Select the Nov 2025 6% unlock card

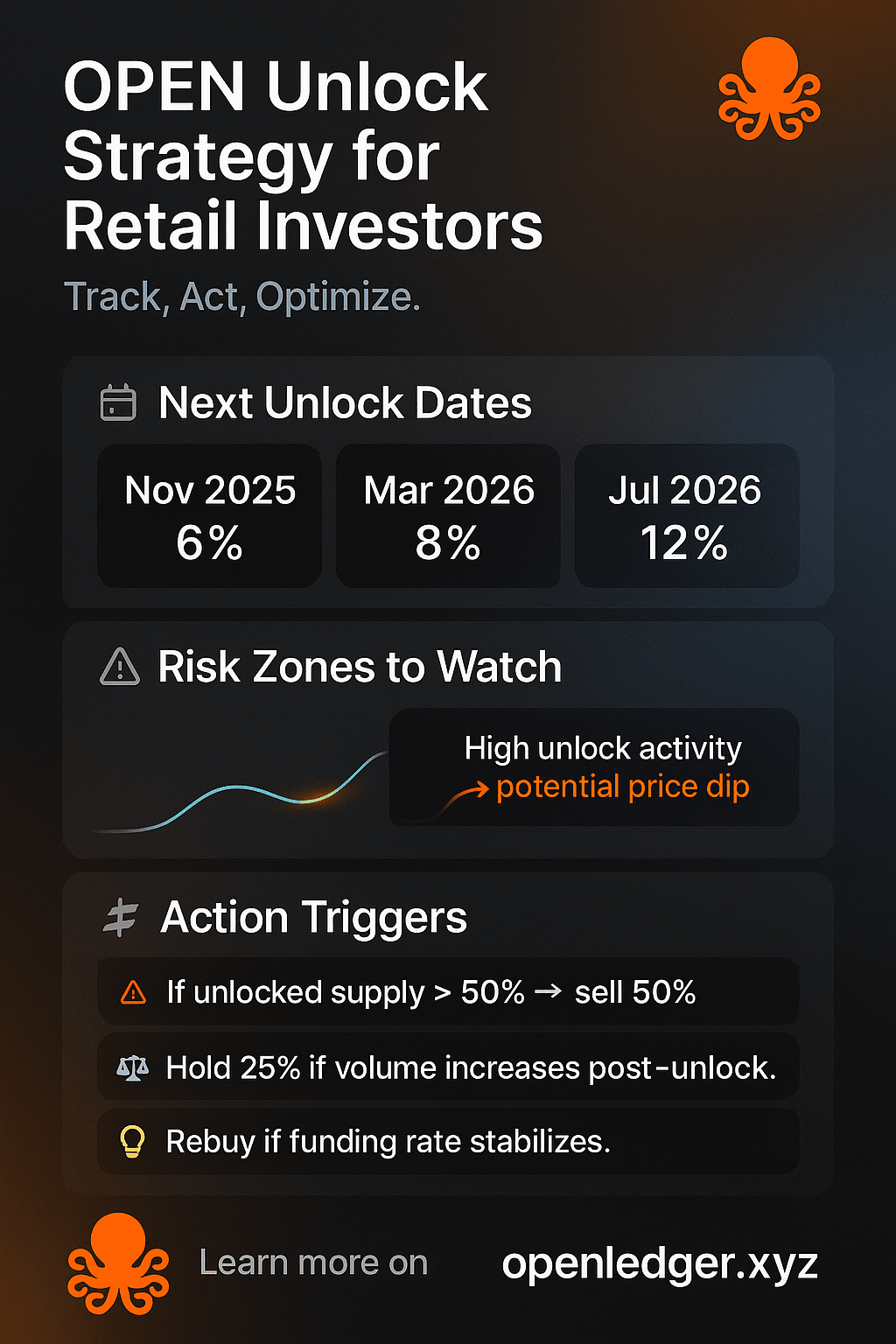tap(209, 515)
